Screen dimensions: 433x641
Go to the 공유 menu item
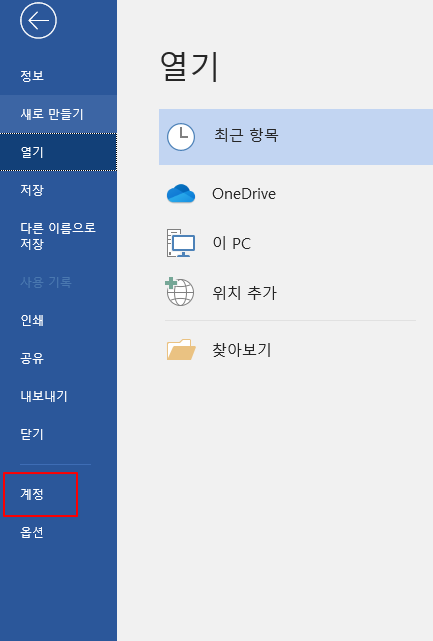tap(58, 358)
